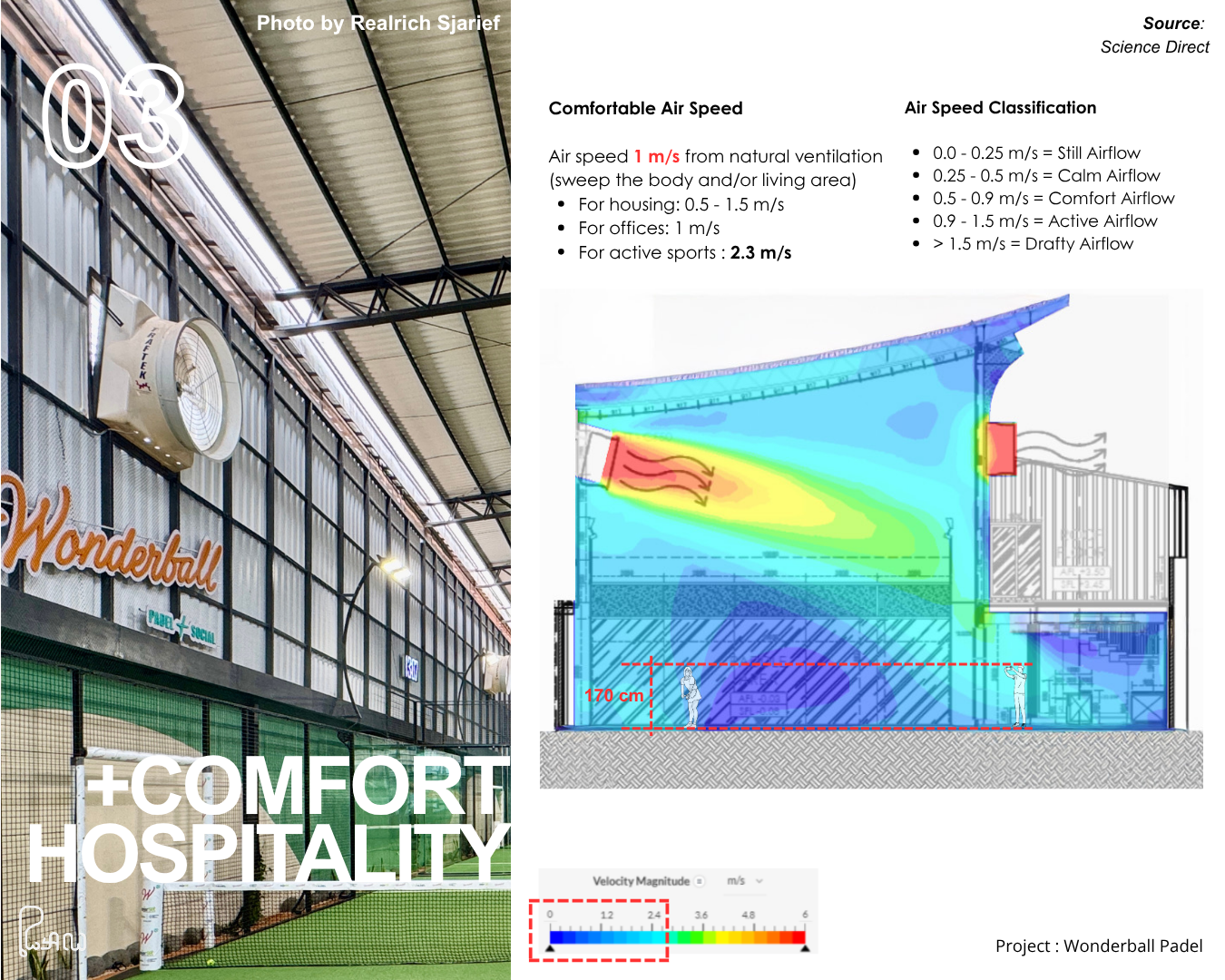Screen dimensions: 1225x980
Task: Click the 'Photo by Realrich Sjarief' credit
Action: pos(377,24)
